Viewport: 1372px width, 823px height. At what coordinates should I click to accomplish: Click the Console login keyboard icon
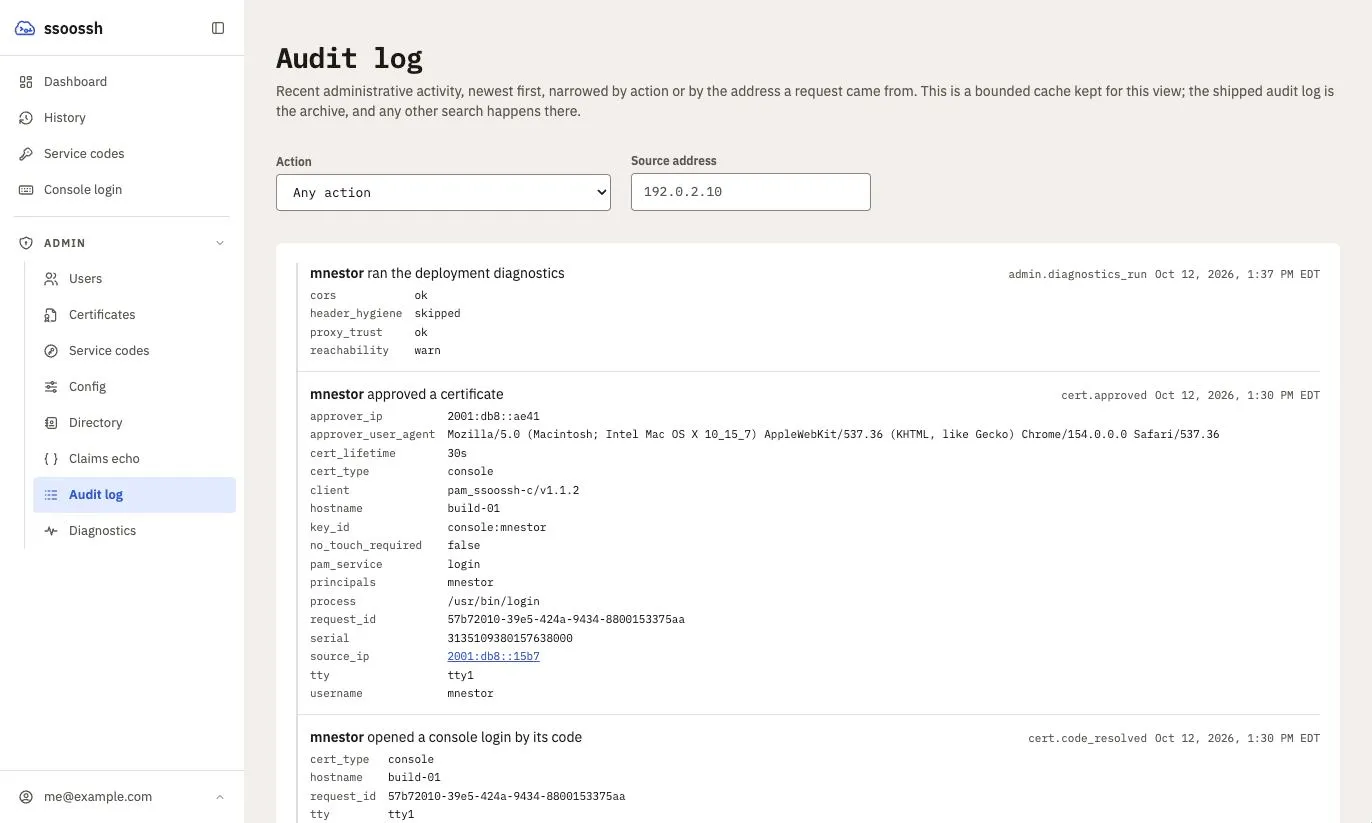[x=26, y=190]
